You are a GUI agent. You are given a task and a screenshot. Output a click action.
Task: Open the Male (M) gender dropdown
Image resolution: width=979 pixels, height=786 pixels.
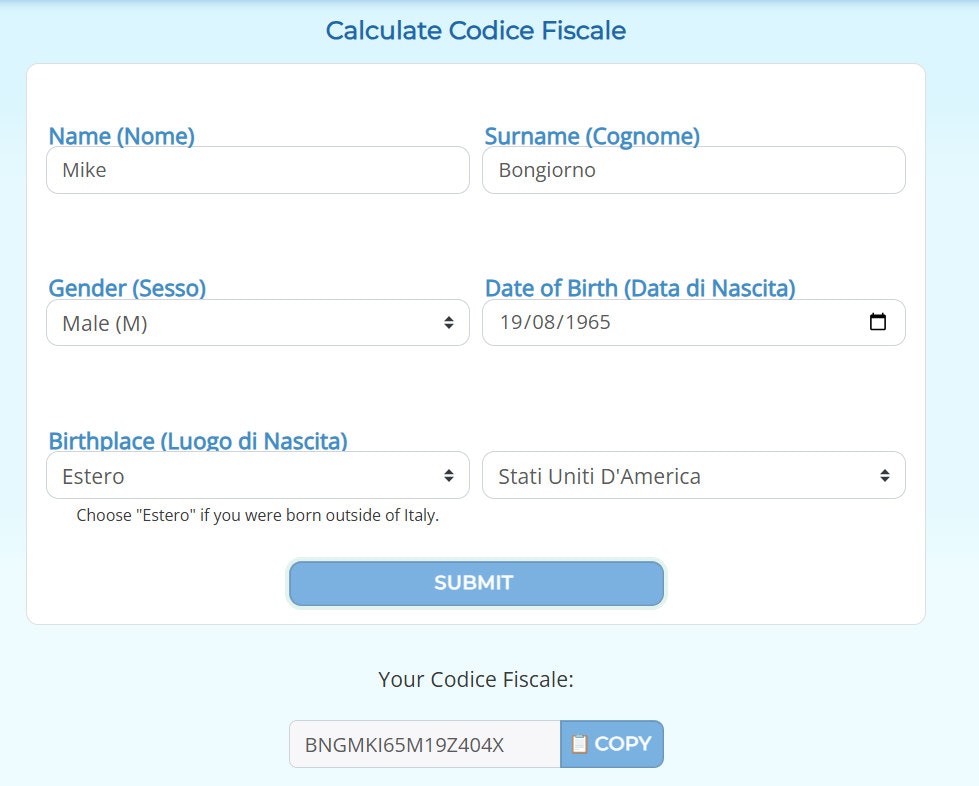pos(258,322)
